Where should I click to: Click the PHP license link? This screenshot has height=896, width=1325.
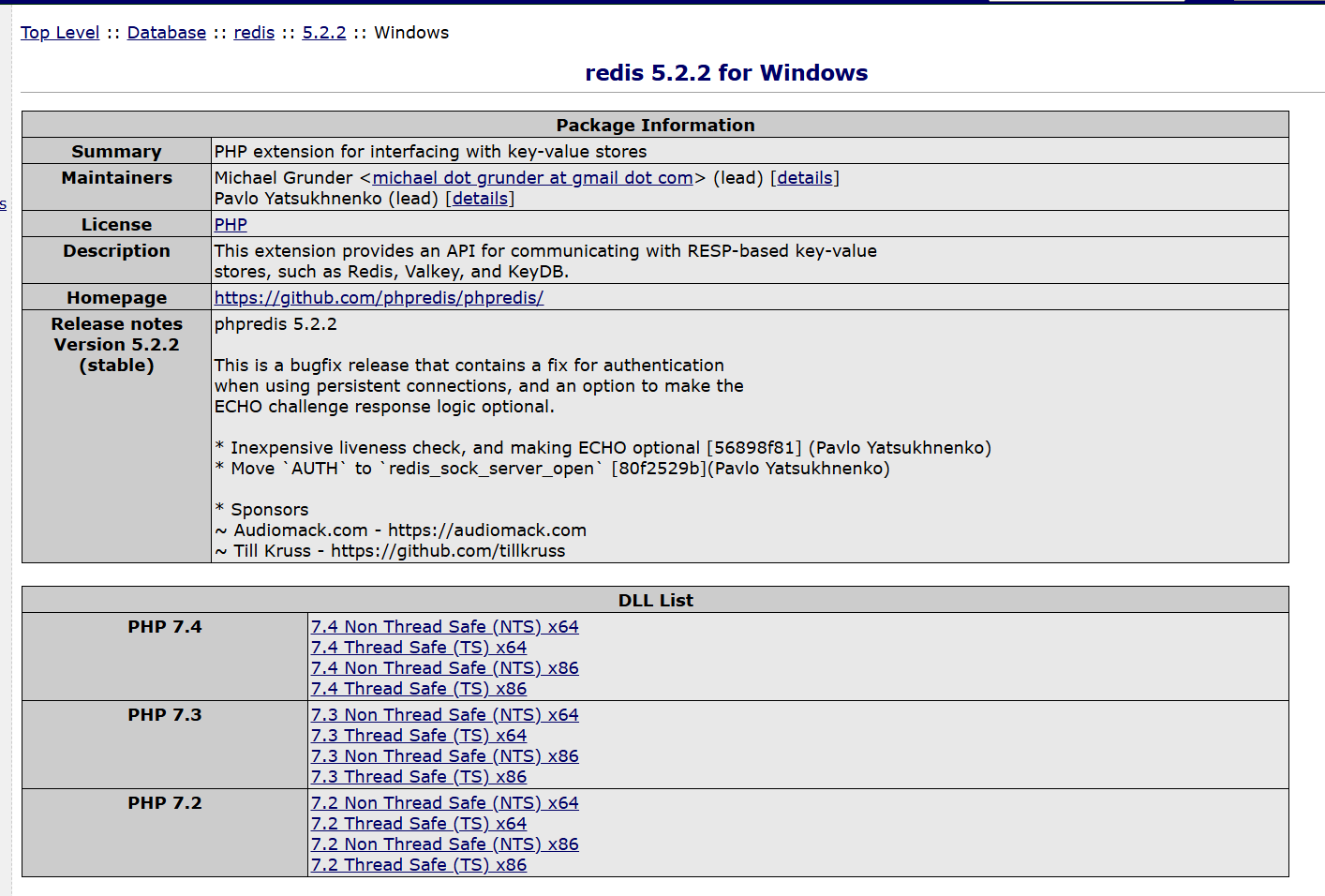231,225
